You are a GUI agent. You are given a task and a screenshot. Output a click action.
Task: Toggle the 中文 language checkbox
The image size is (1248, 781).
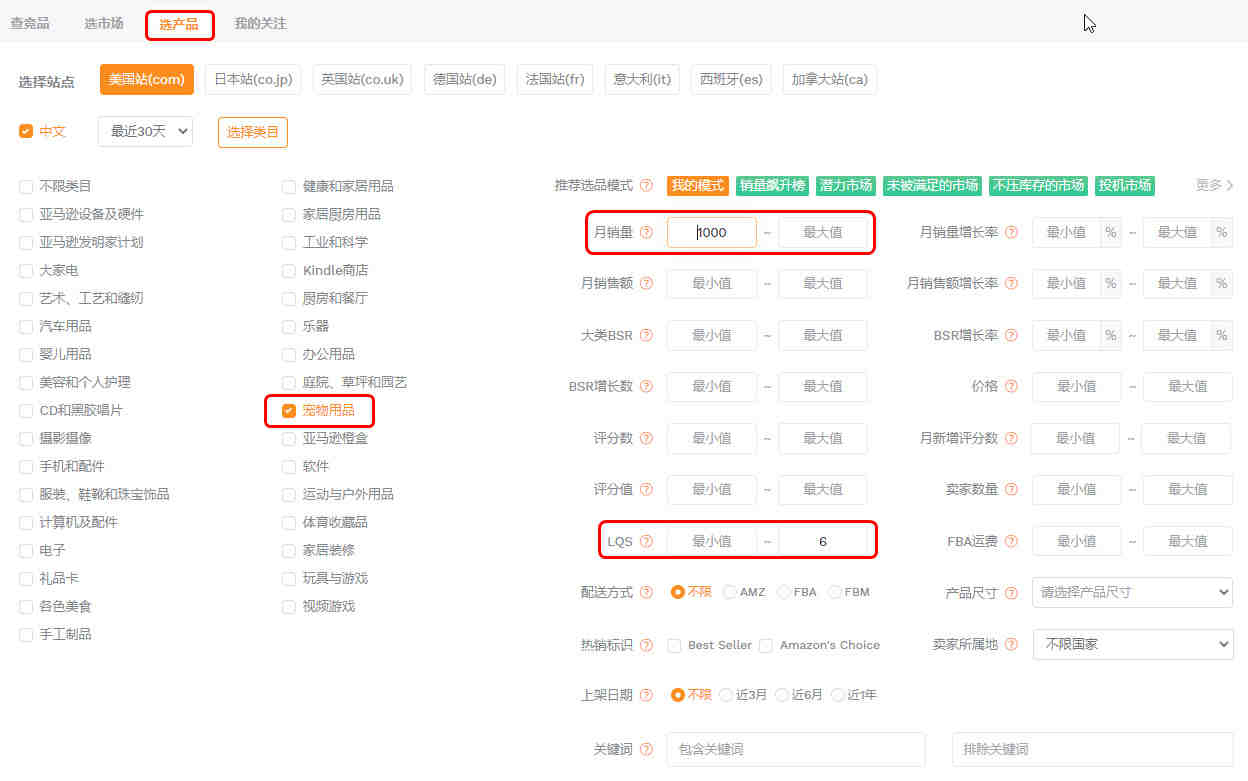point(26,131)
